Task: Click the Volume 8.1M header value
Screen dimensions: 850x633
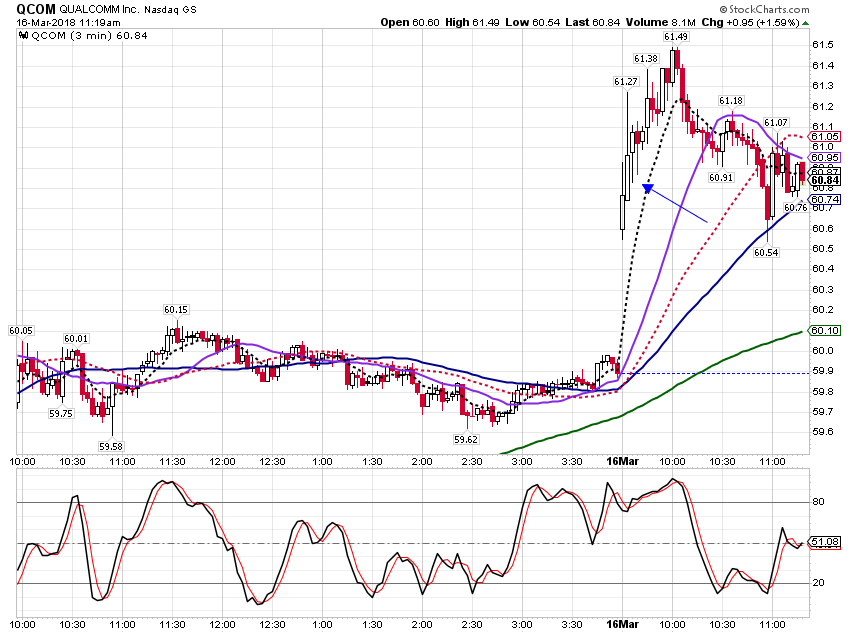Action: click(660, 22)
